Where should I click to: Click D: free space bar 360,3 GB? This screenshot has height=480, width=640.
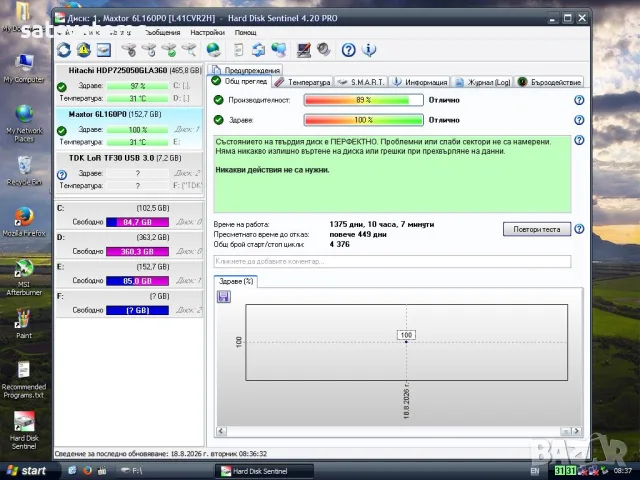[x=137, y=251]
